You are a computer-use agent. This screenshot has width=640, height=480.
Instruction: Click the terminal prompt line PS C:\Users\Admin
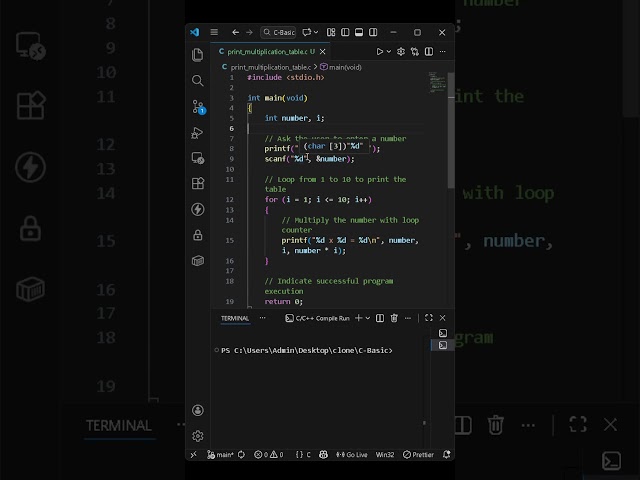307,350
